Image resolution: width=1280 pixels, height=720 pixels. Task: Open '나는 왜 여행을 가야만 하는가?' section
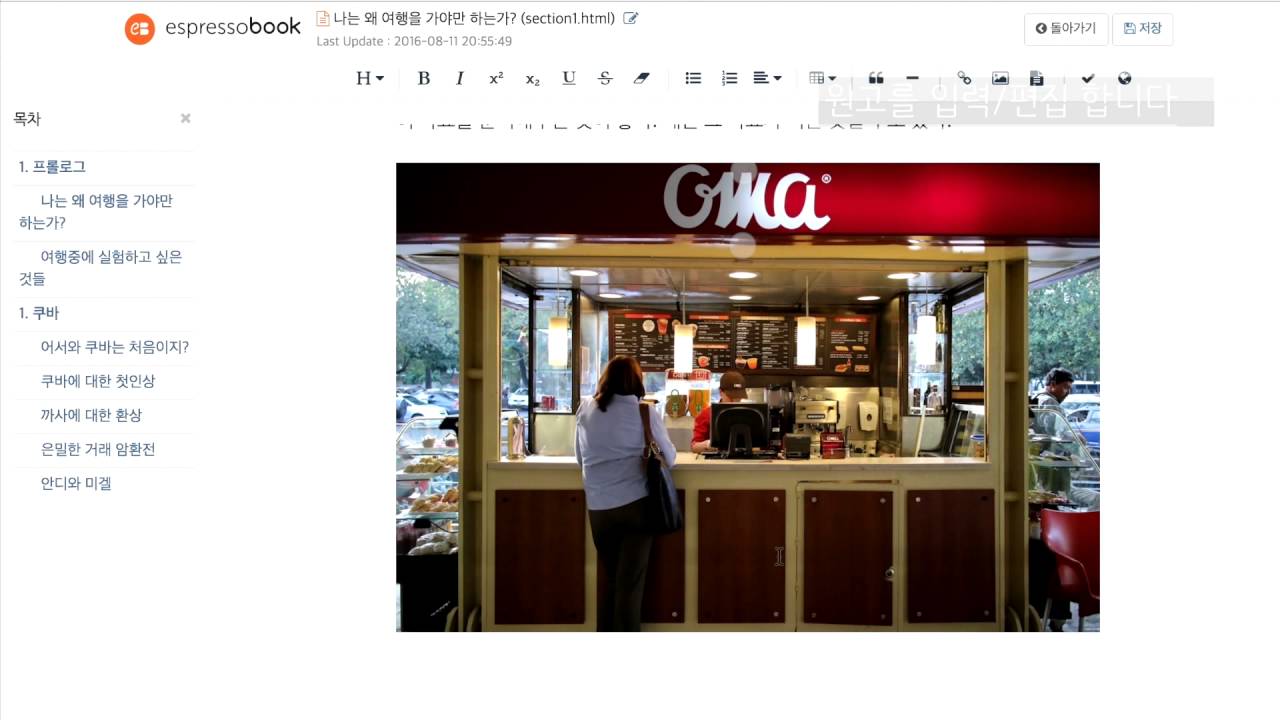coord(96,211)
